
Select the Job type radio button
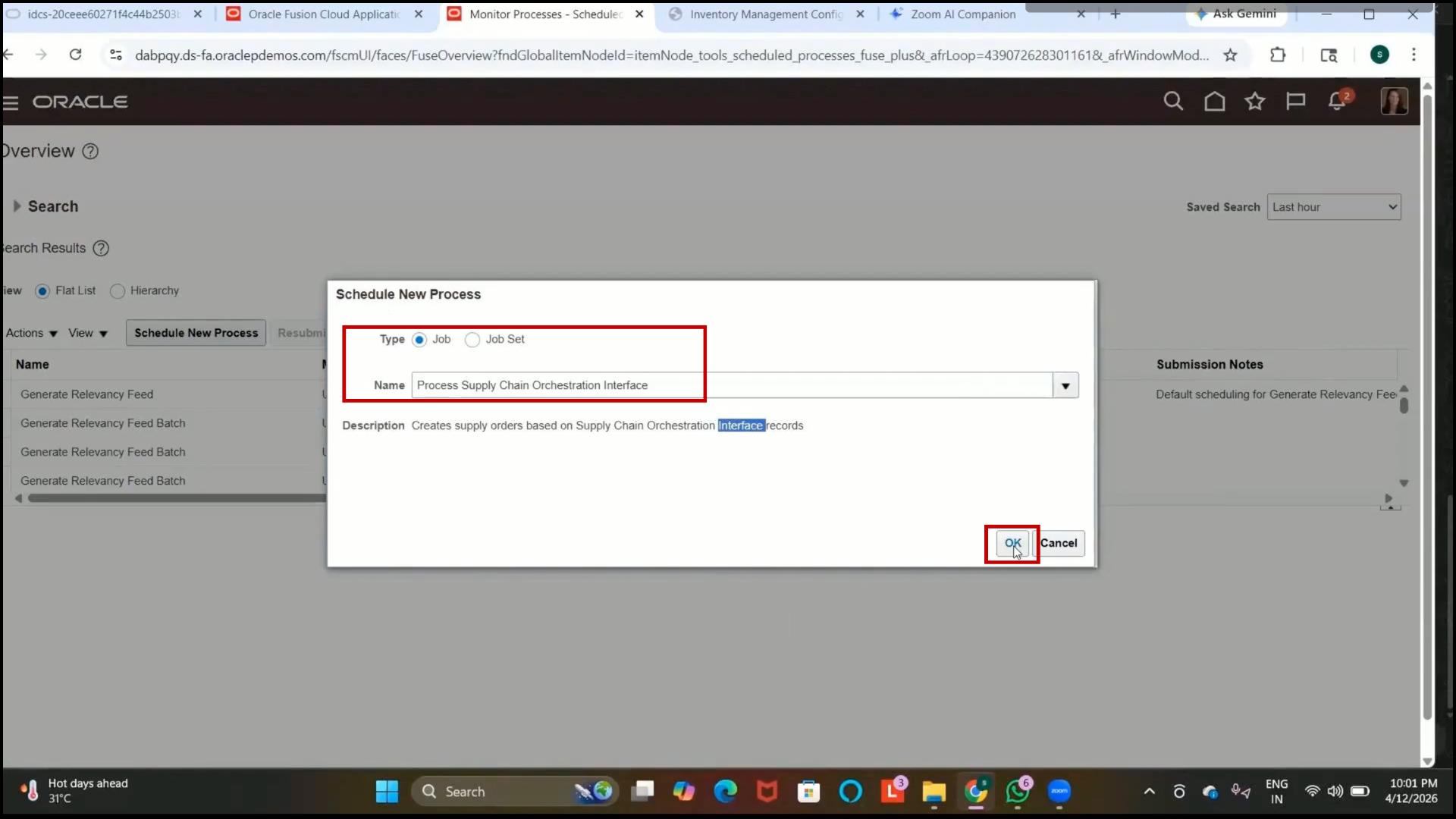tap(419, 340)
